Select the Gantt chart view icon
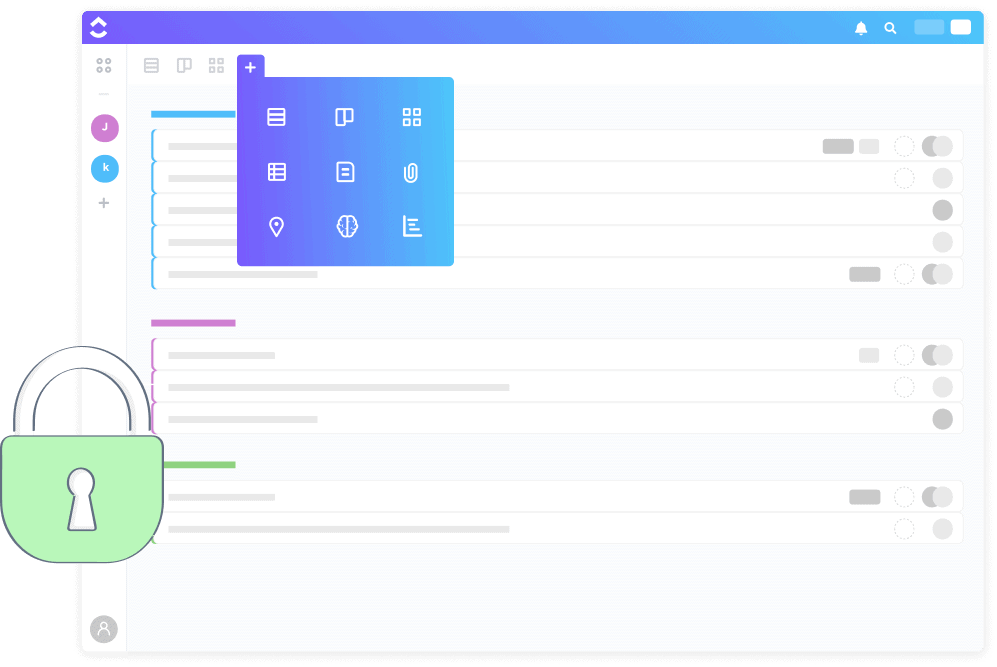The image size is (997, 667). click(412, 227)
